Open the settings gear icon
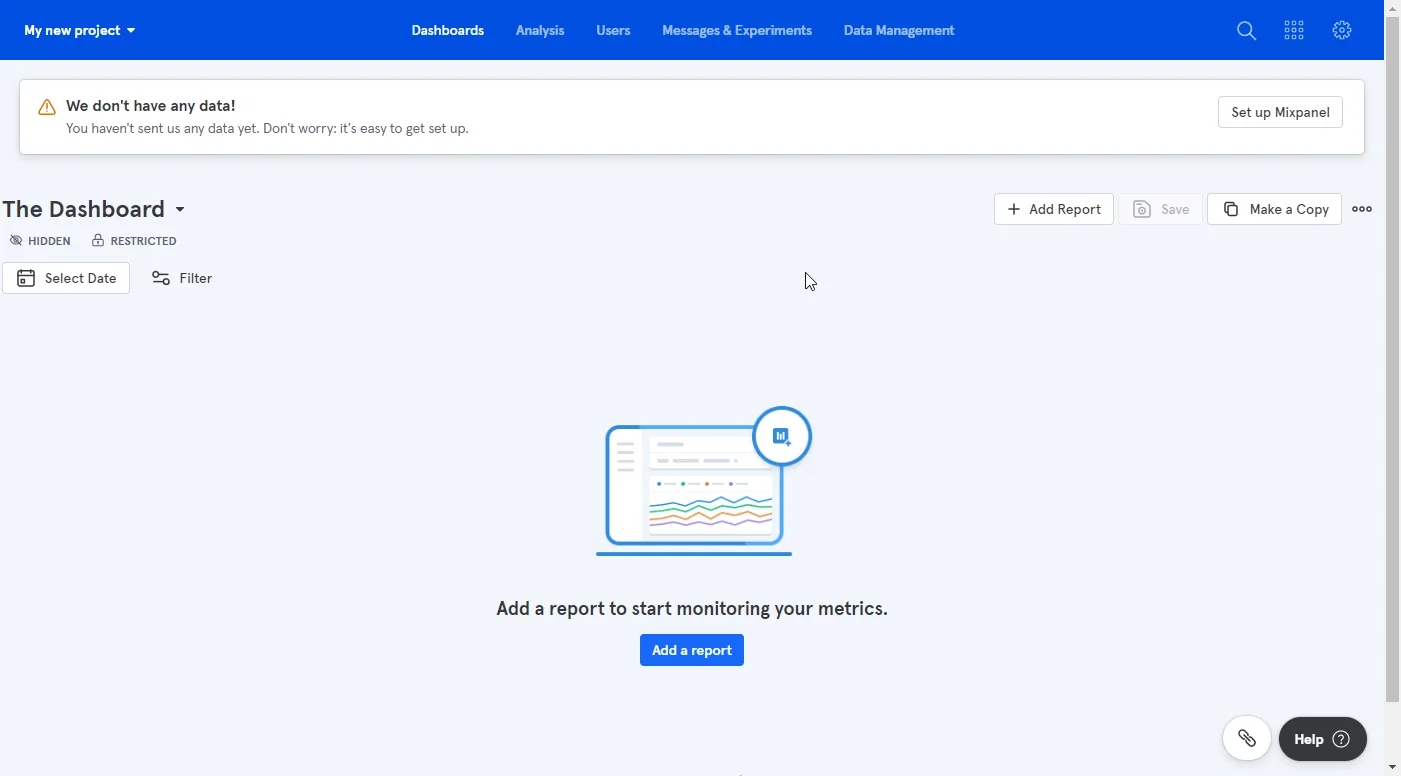Viewport: 1401px width, 776px height. point(1342,31)
